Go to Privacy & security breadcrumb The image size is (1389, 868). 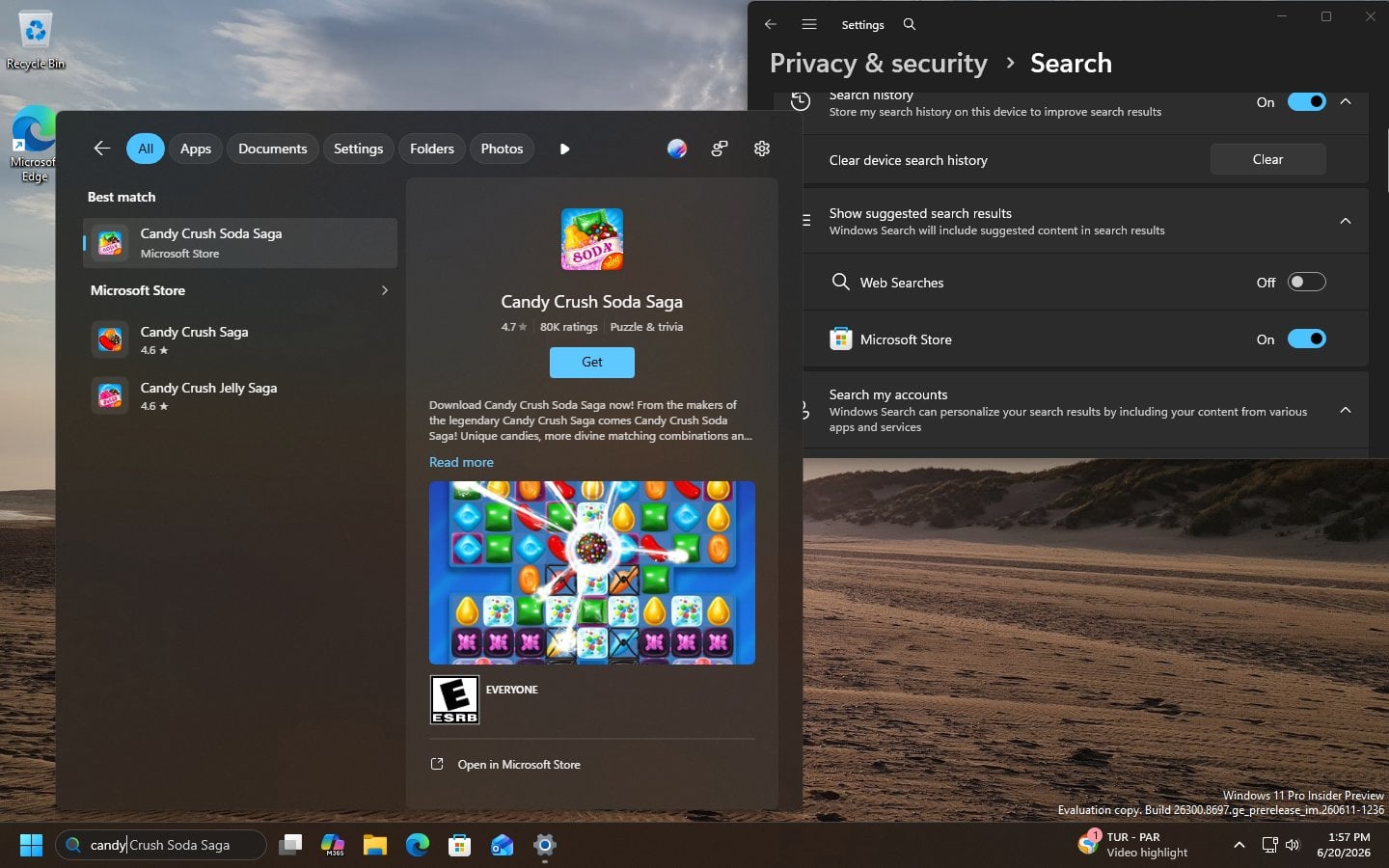point(879,64)
